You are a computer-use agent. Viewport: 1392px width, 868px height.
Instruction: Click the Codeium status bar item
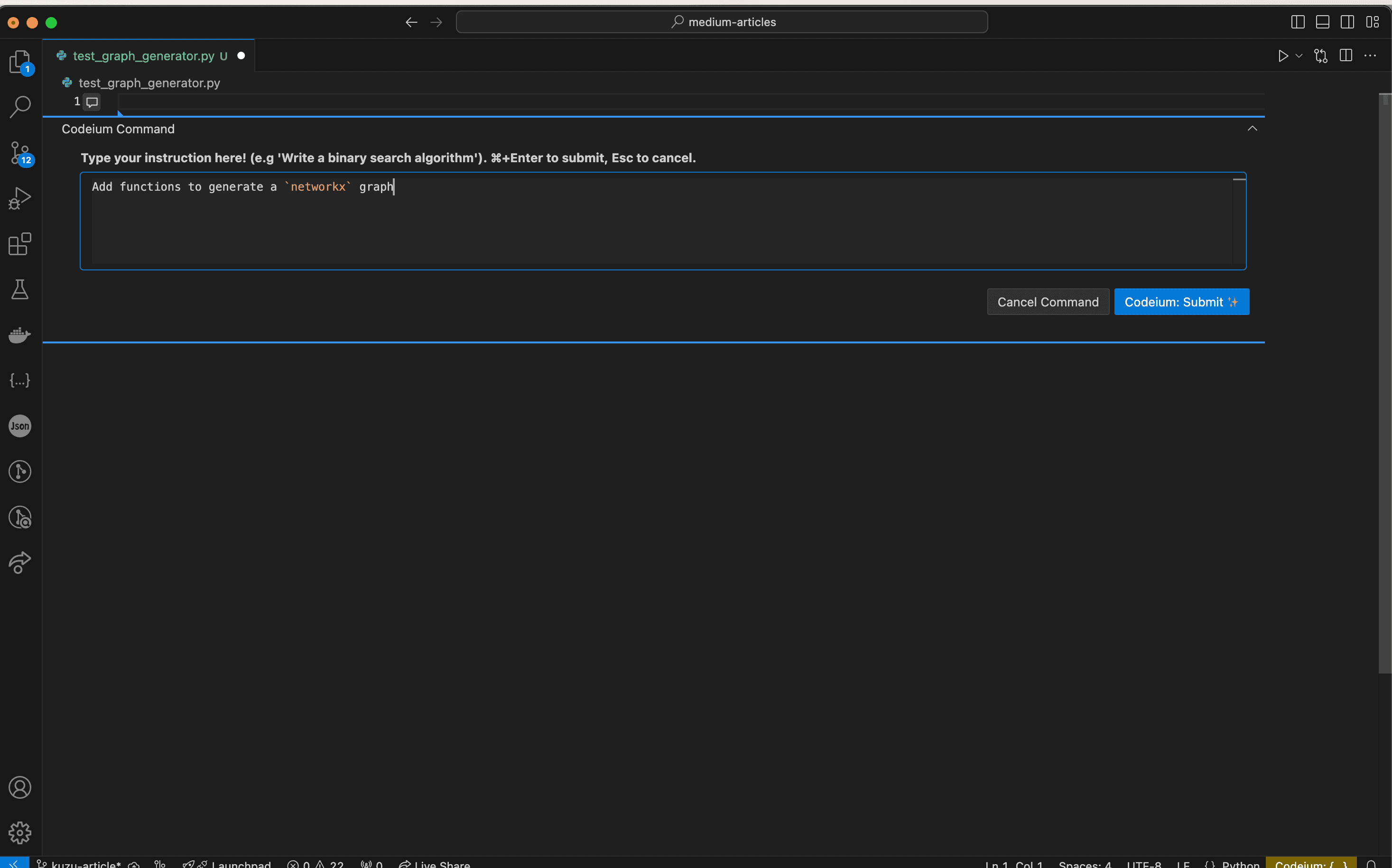(x=1311, y=863)
